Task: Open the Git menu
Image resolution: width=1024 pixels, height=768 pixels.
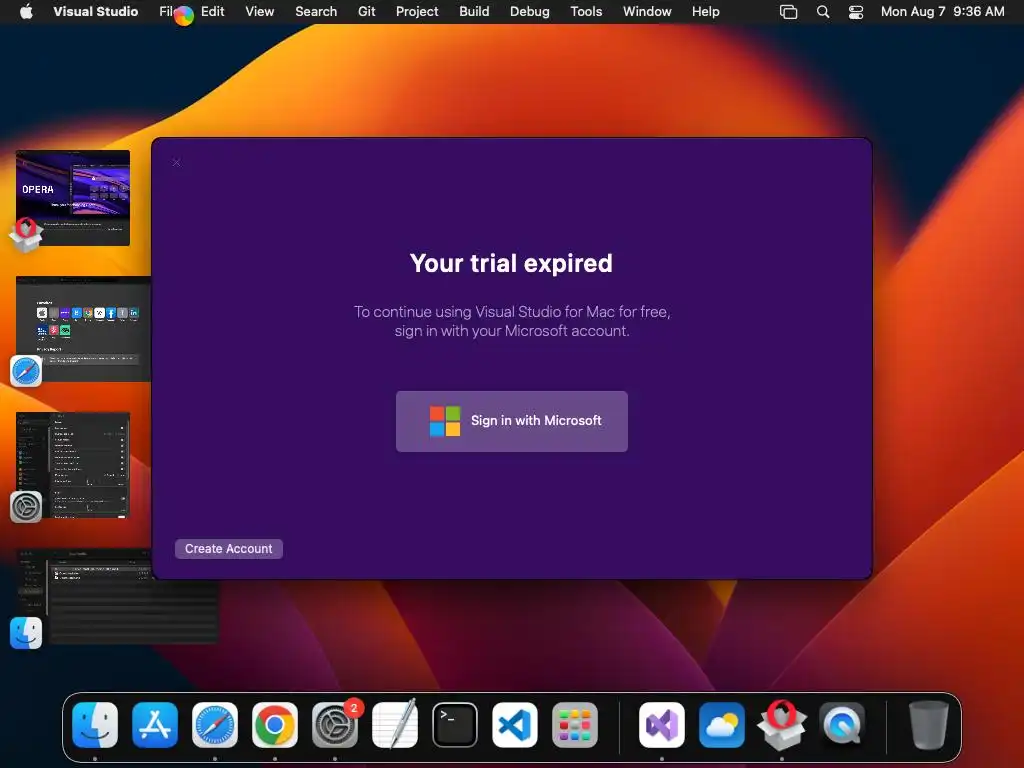Action: click(x=366, y=11)
